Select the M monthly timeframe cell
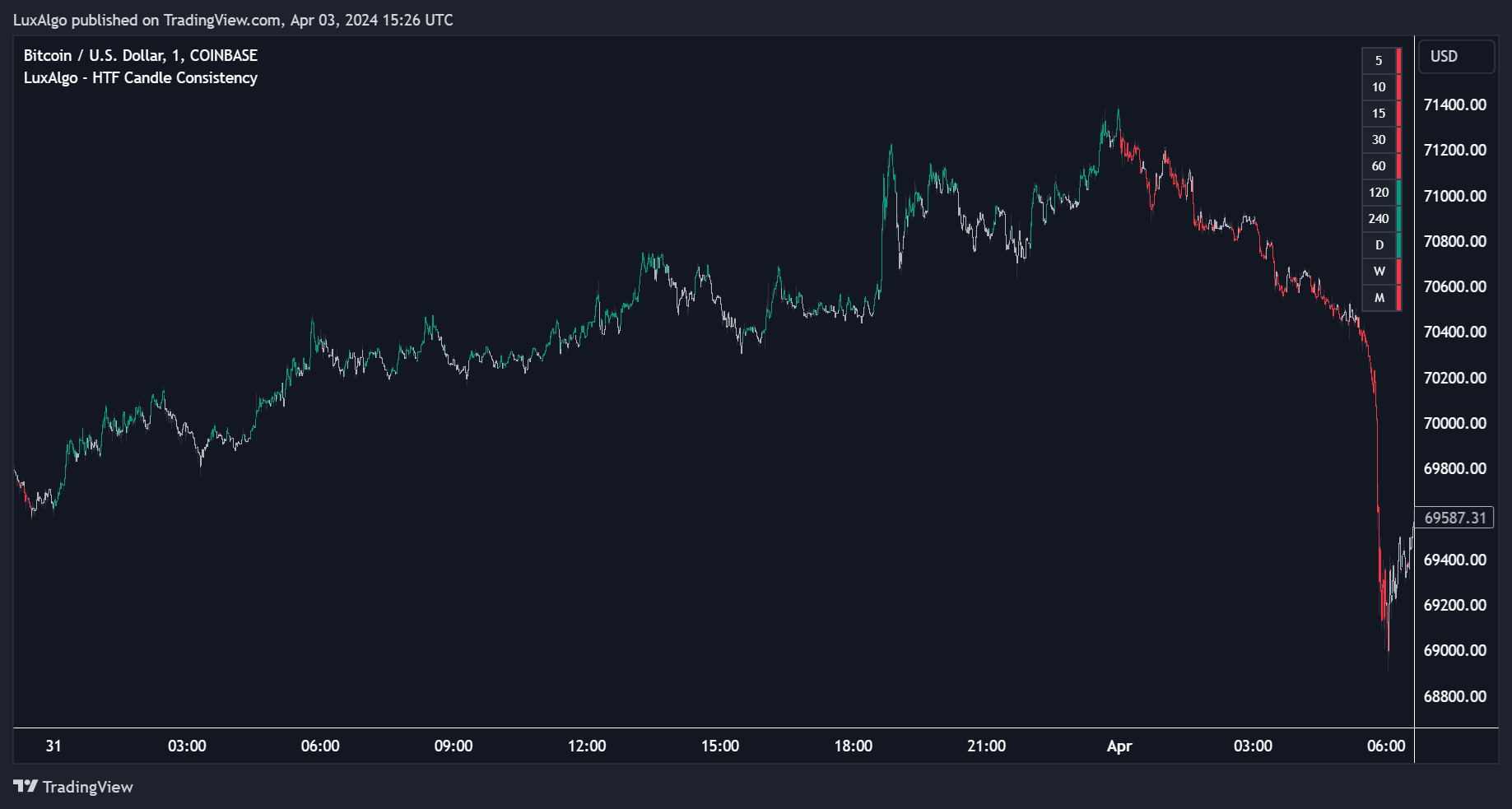Screen dimensions: 1512x809 click(x=1379, y=298)
